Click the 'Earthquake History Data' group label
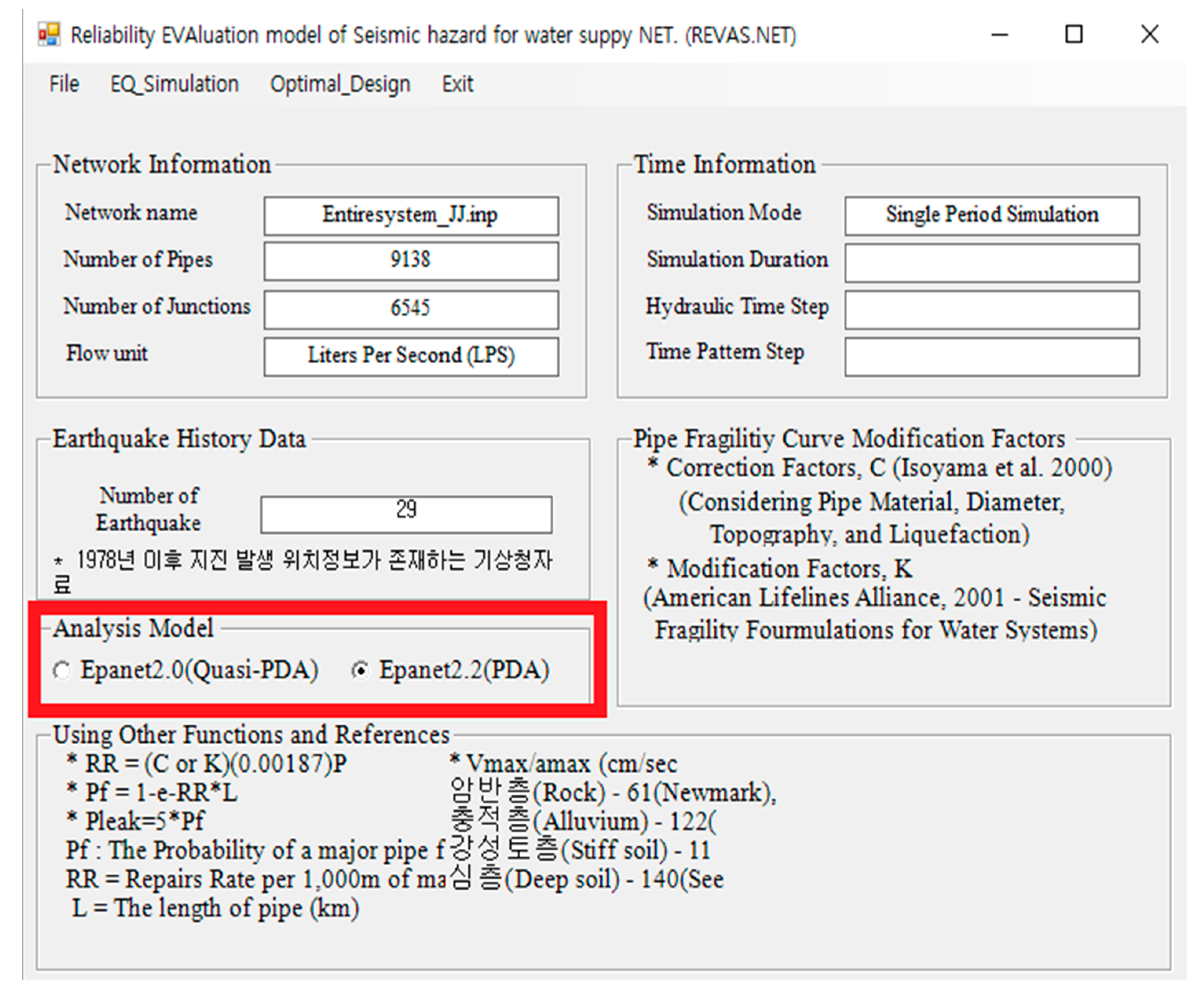This screenshot has width=1204, height=998. [179, 439]
